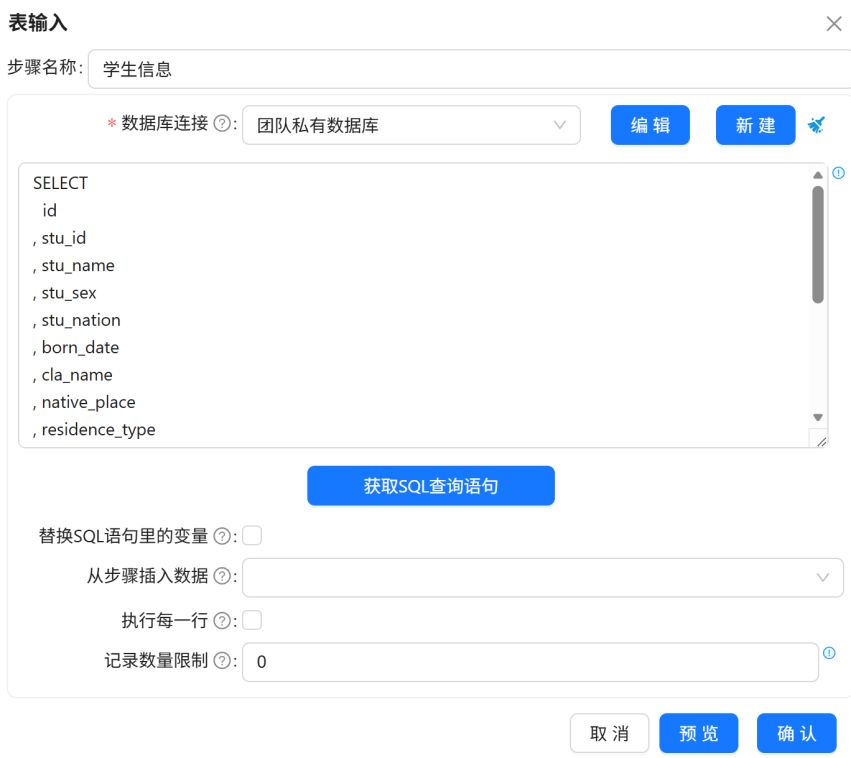This screenshot has width=851, height=758.
Task: Click the help icon for 从步骤插入数据
Action: [222, 576]
